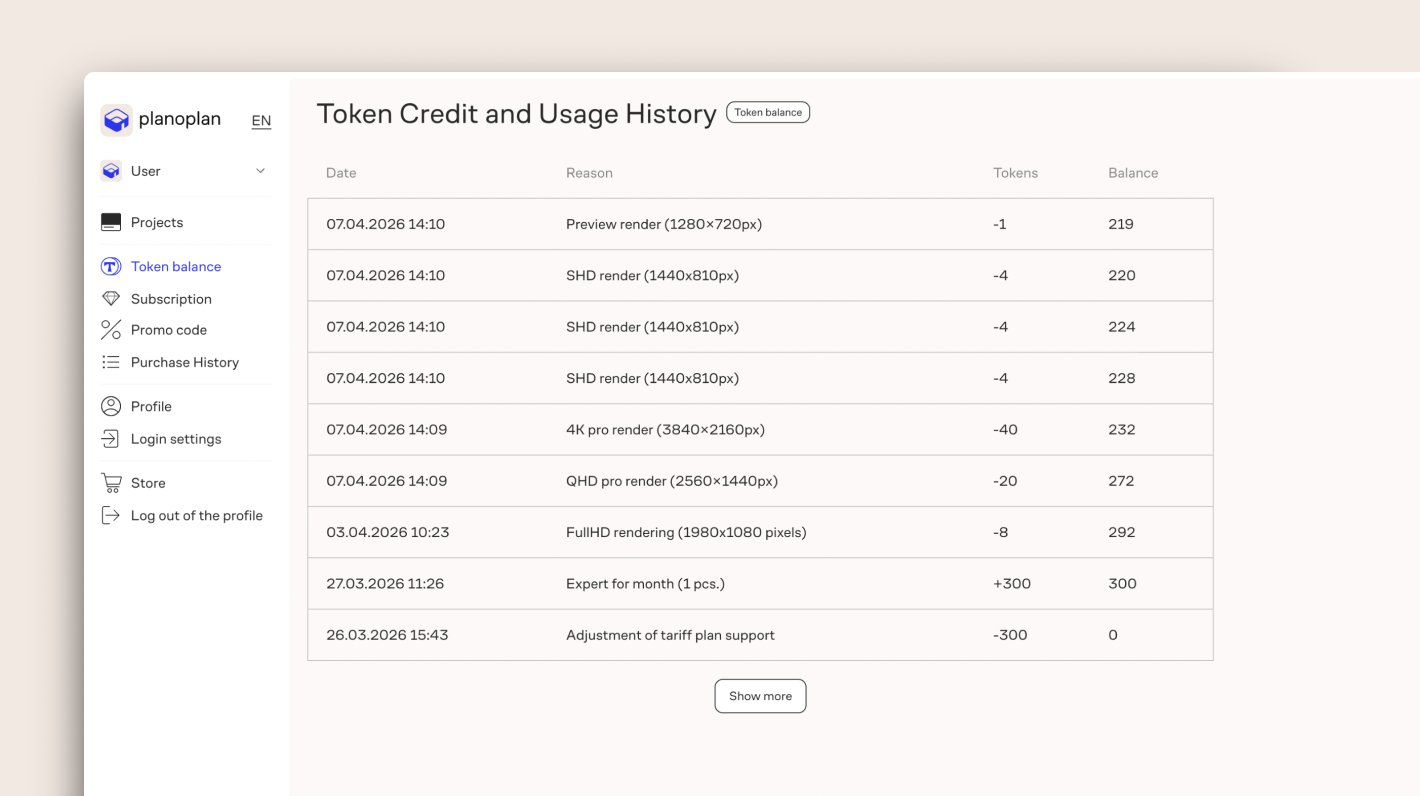Click the Promo code percent icon
The height and width of the screenshot is (796, 1420).
click(x=110, y=330)
